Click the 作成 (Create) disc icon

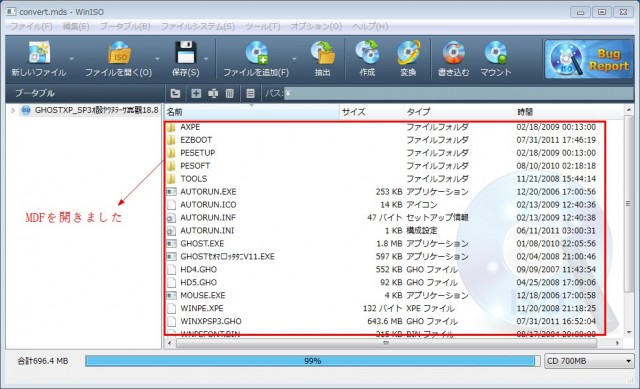pos(367,52)
